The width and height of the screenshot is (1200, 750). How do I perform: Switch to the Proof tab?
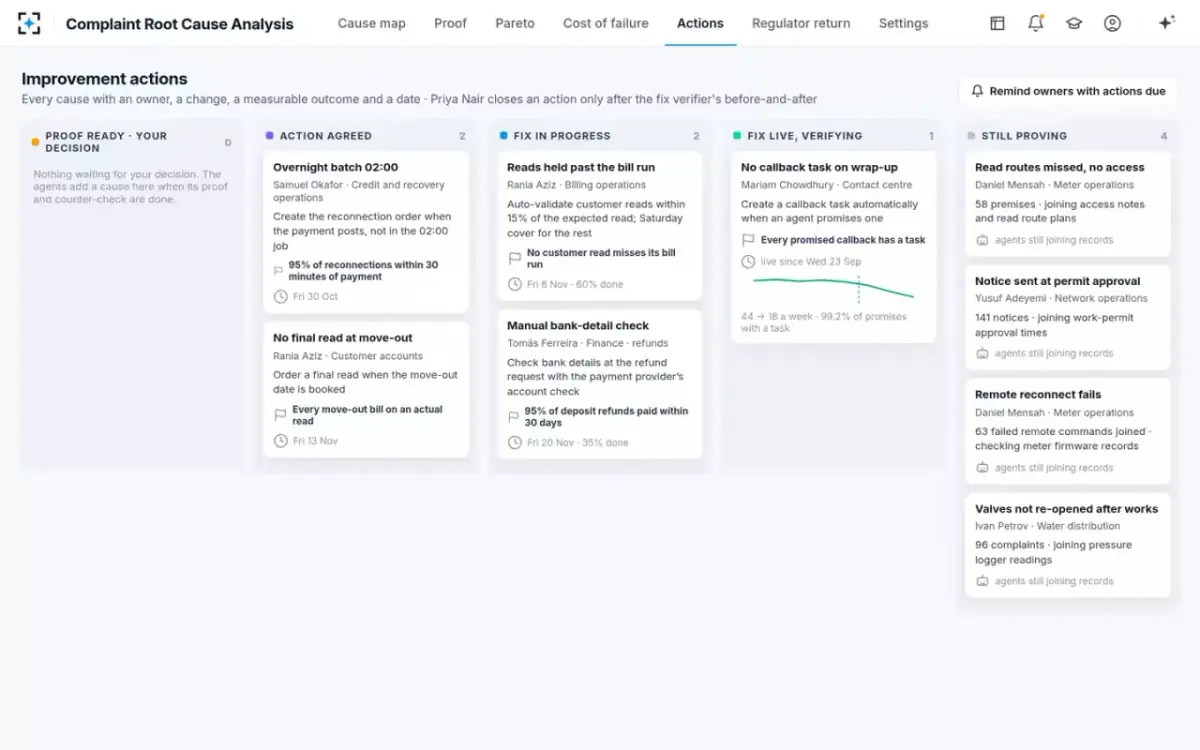click(x=450, y=23)
